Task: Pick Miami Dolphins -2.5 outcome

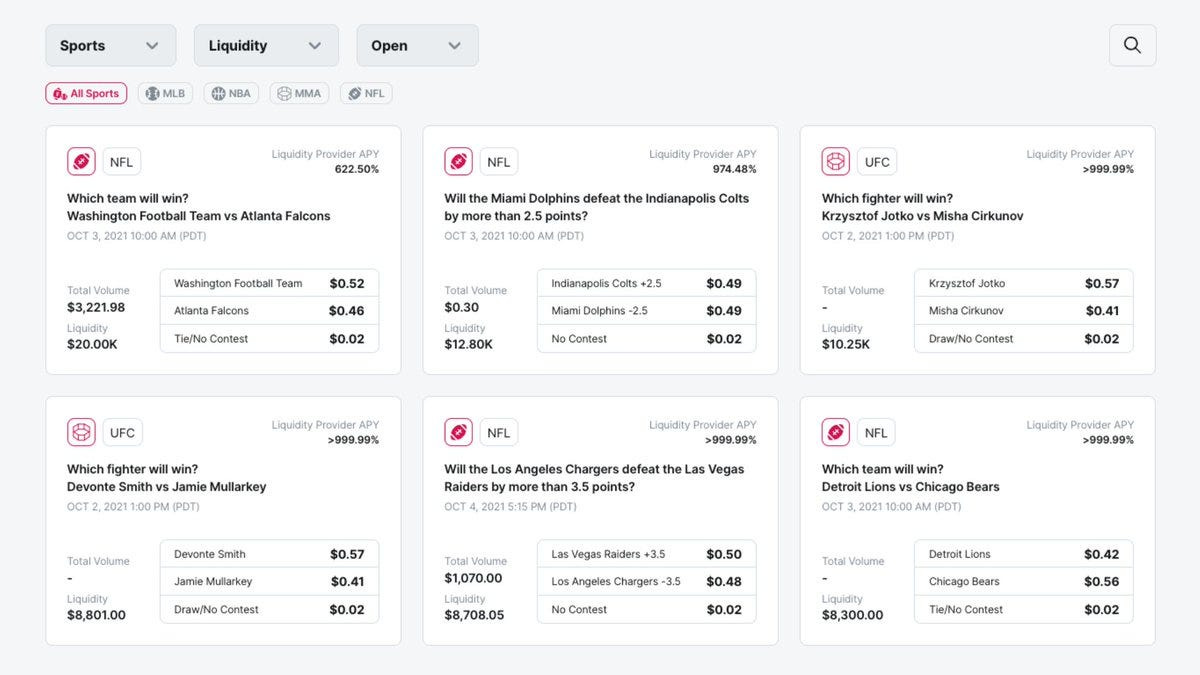Action: (646, 311)
